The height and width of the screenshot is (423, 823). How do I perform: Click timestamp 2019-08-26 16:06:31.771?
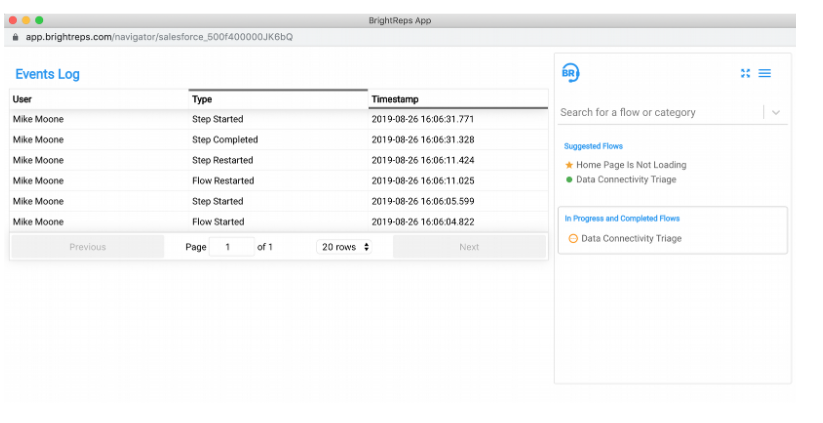pos(423,119)
